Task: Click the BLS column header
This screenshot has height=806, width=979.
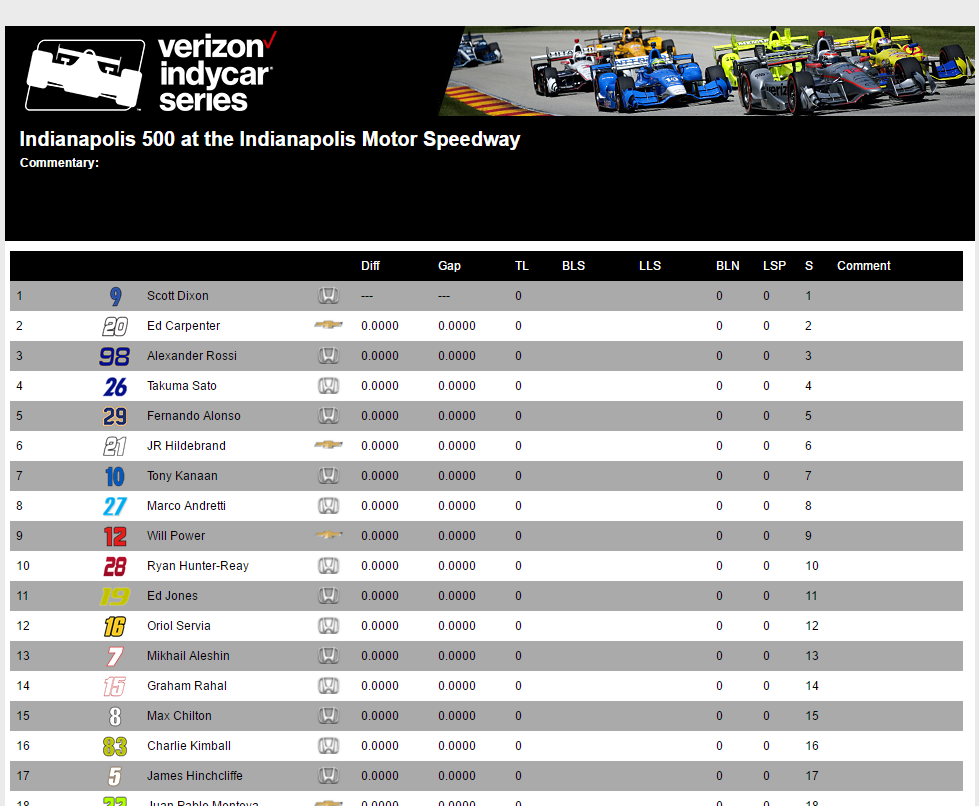Action: pyautogui.click(x=573, y=266)
